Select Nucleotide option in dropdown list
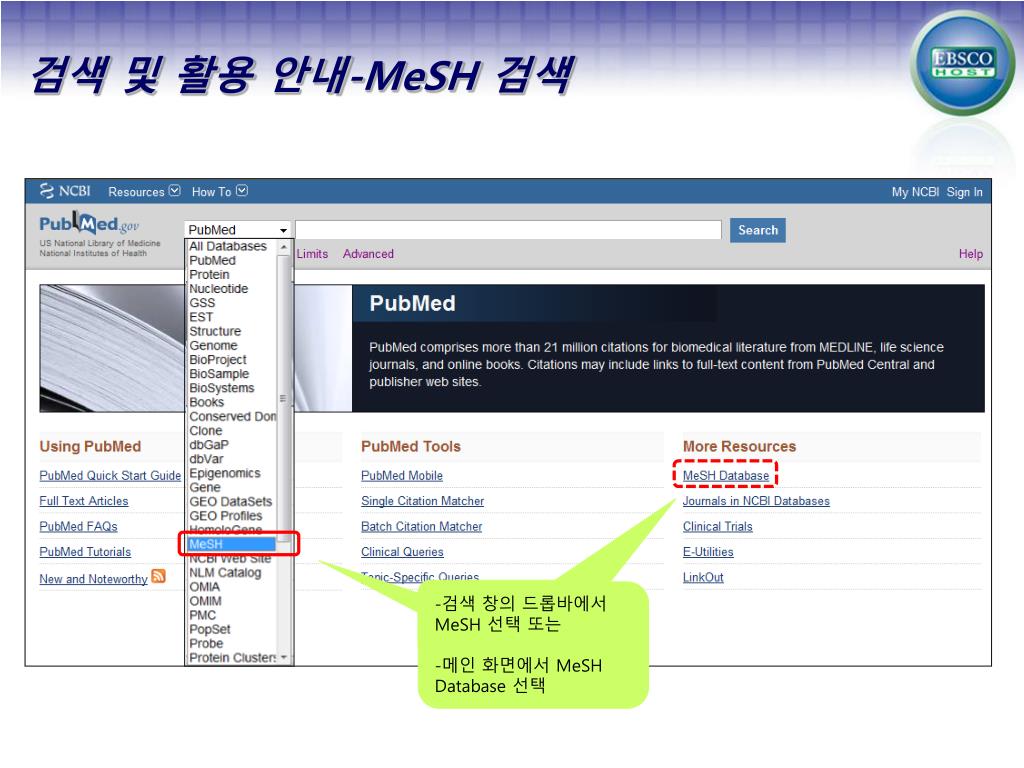 [218, 289]
